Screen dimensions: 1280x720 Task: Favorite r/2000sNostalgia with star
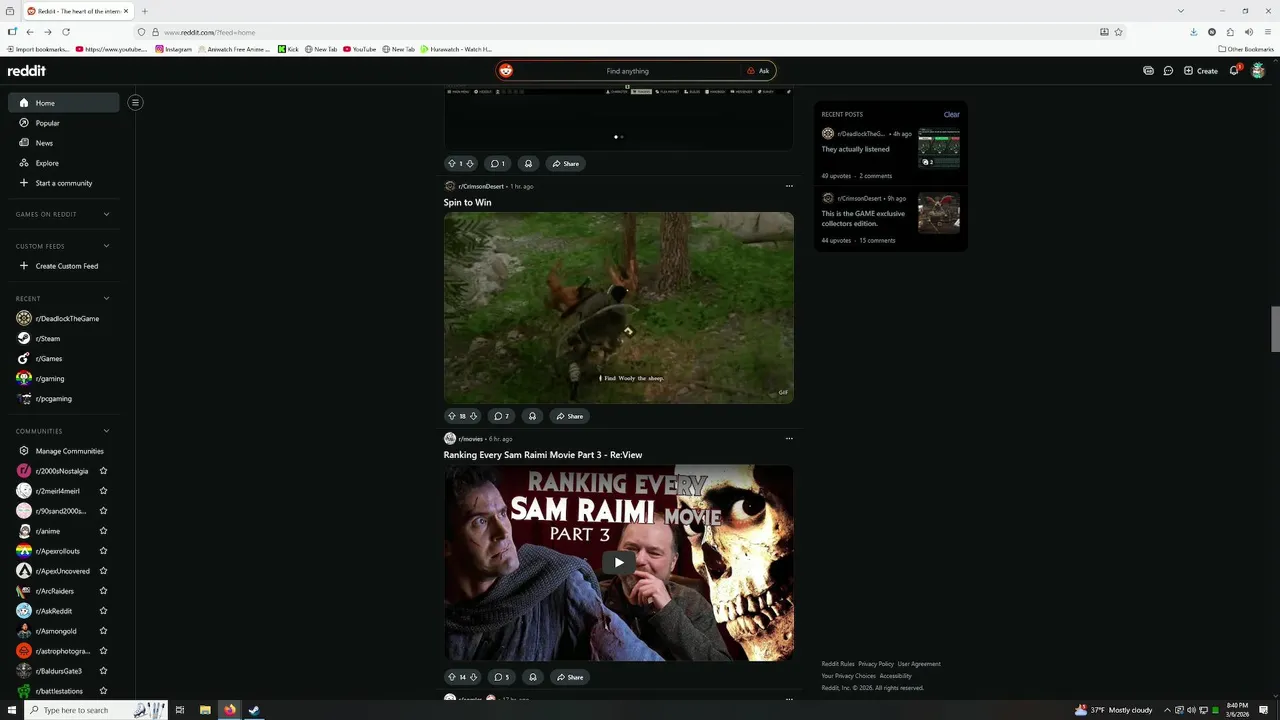pos(103,471)
